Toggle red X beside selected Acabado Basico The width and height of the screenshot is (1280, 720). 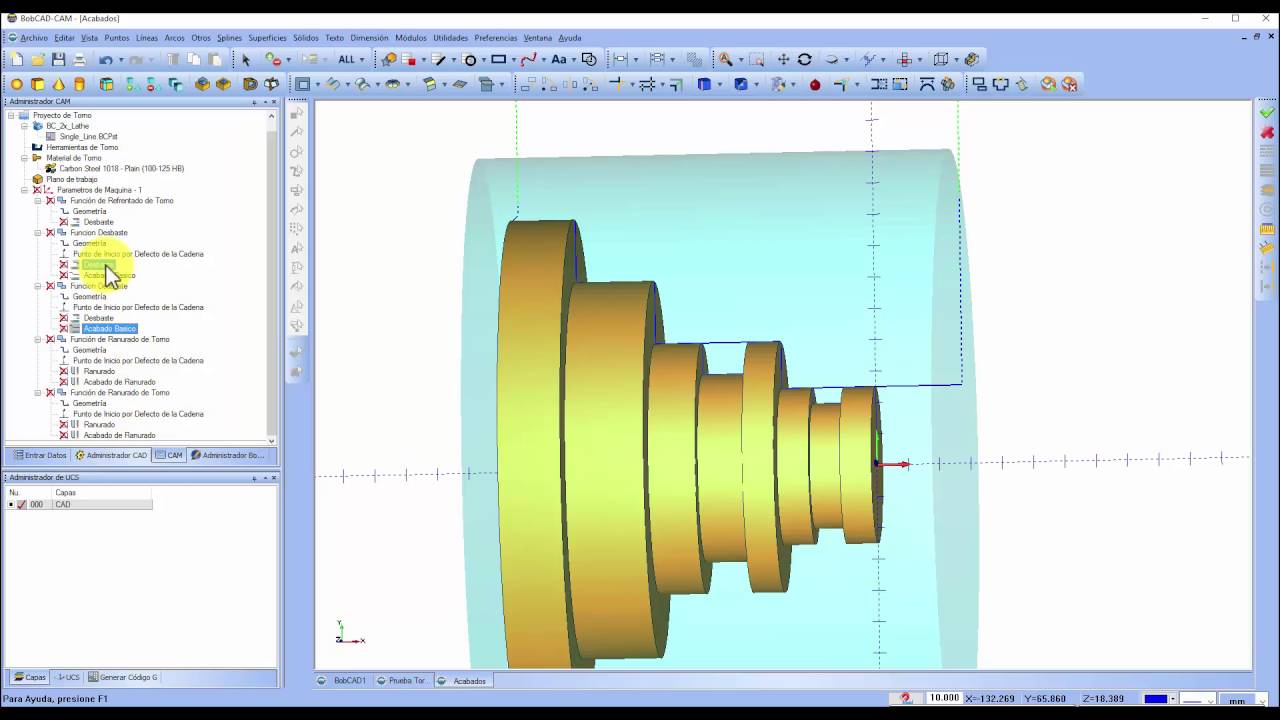click(x=64, y=329)
